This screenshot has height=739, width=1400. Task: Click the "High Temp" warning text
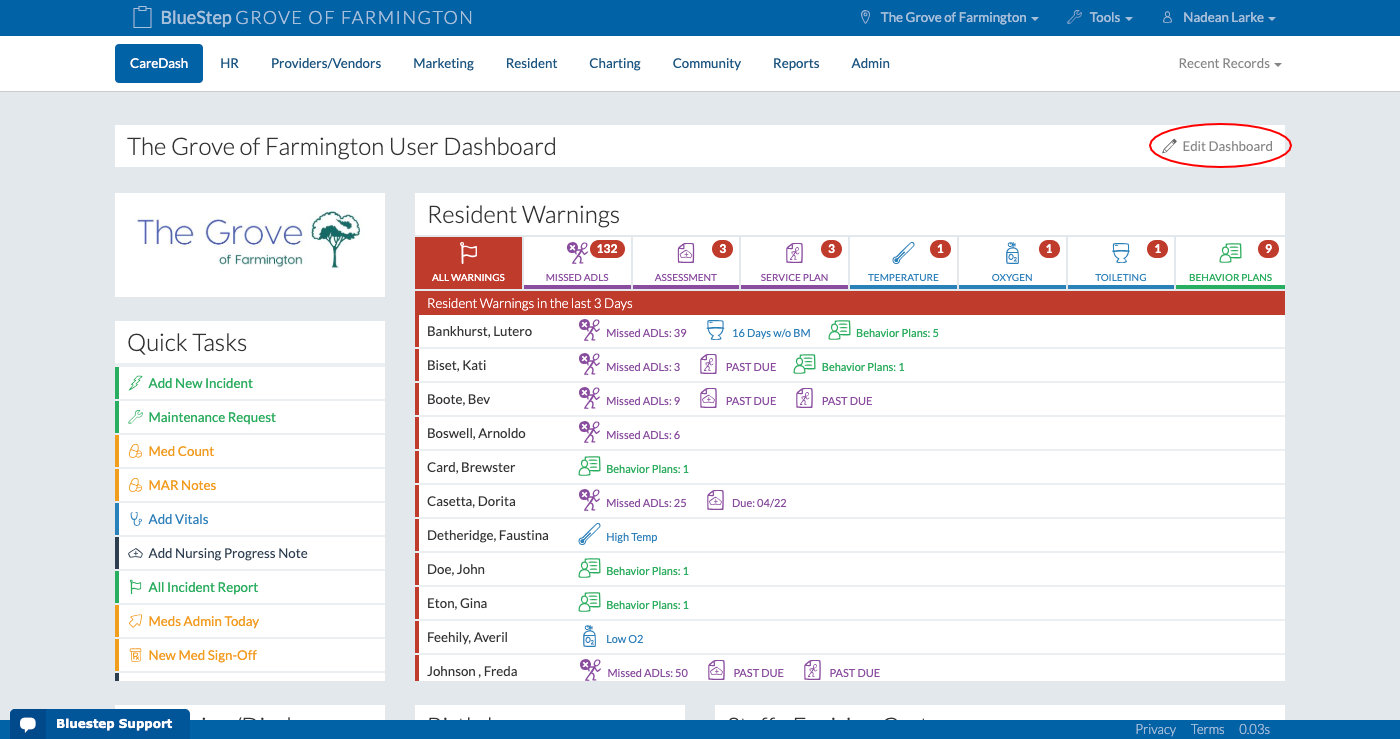tap(632, 537)
